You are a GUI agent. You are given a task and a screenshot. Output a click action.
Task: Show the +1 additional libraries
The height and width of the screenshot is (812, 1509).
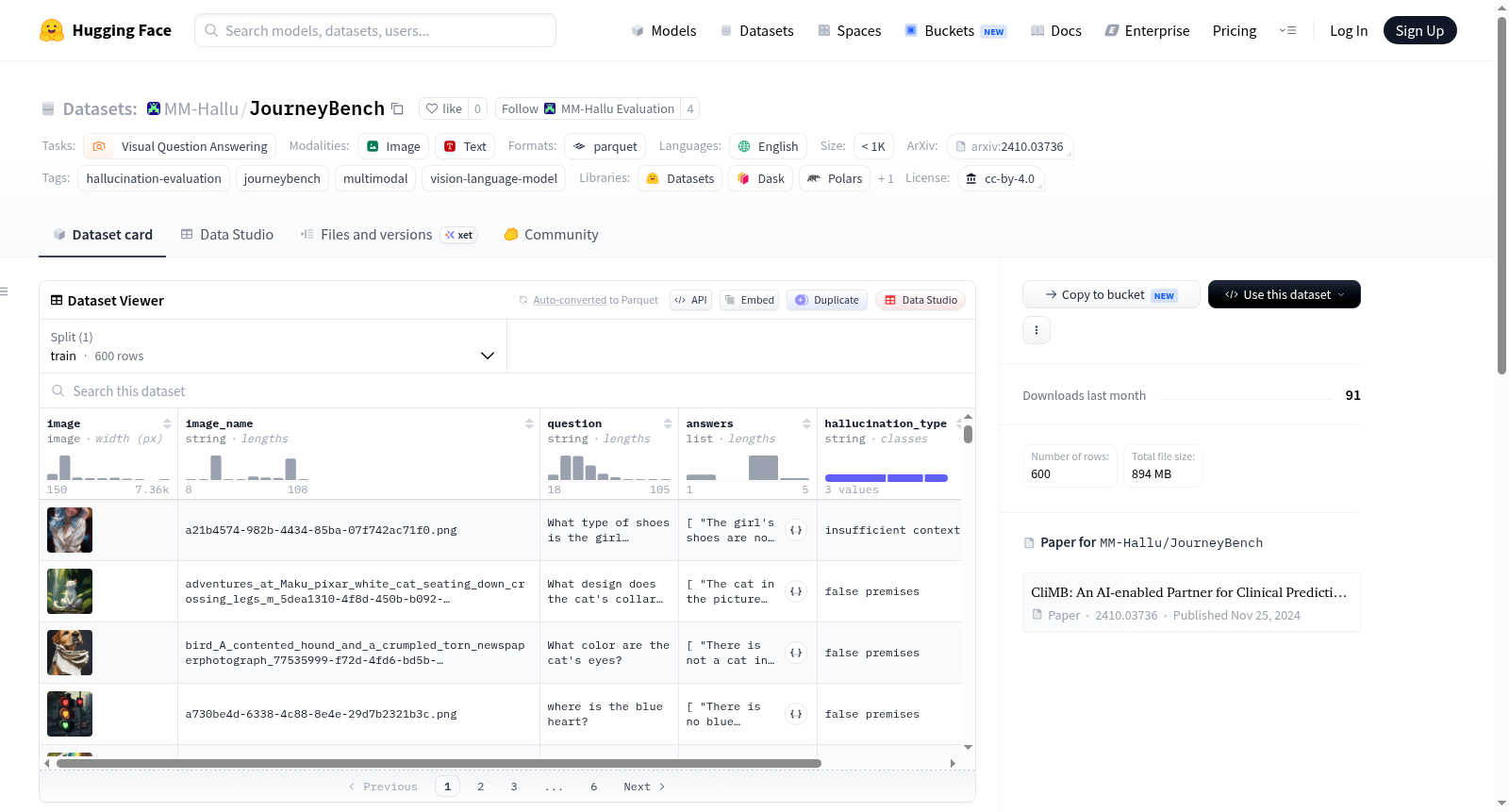click(886, 178)
